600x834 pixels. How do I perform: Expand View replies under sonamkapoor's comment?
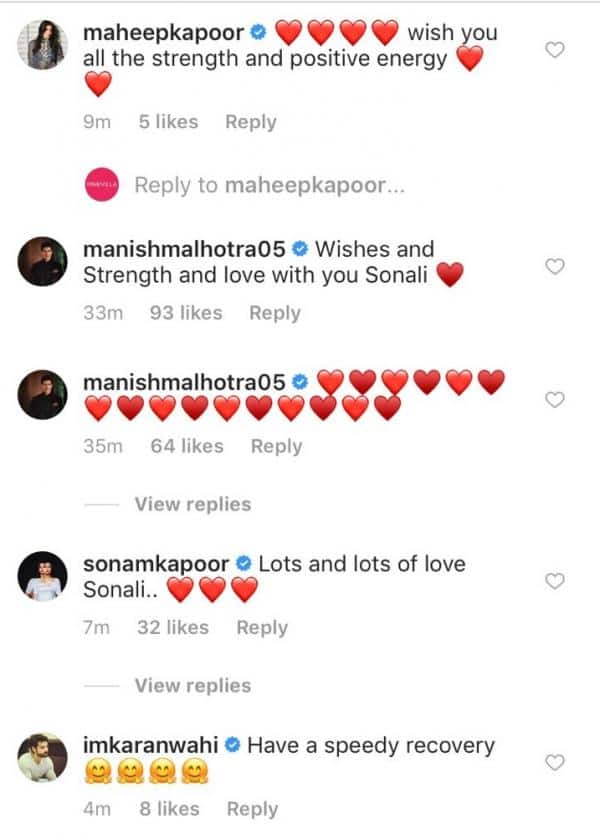192,686
